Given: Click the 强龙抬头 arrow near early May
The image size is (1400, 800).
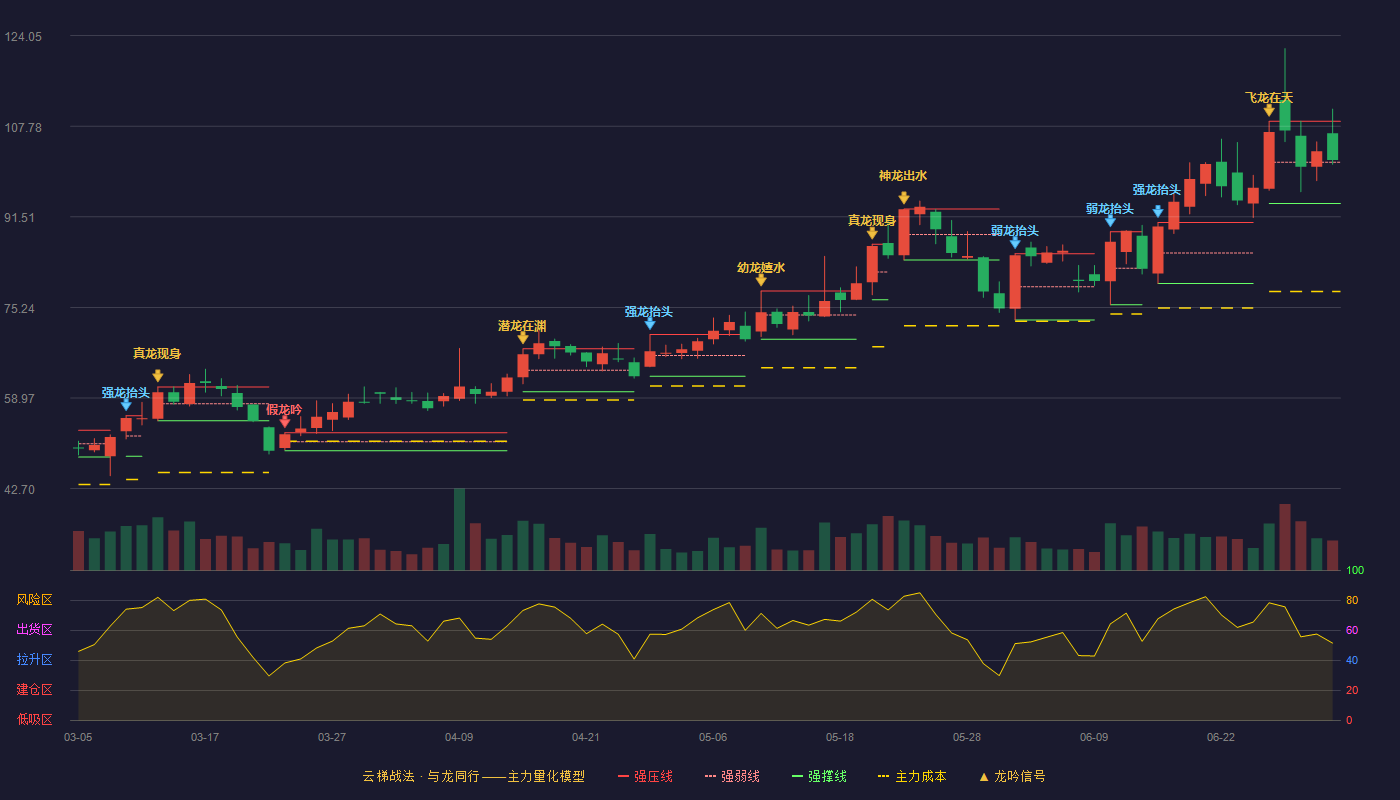Looking at the screenshot, I should pyautogui.click(x=650, y=323).
